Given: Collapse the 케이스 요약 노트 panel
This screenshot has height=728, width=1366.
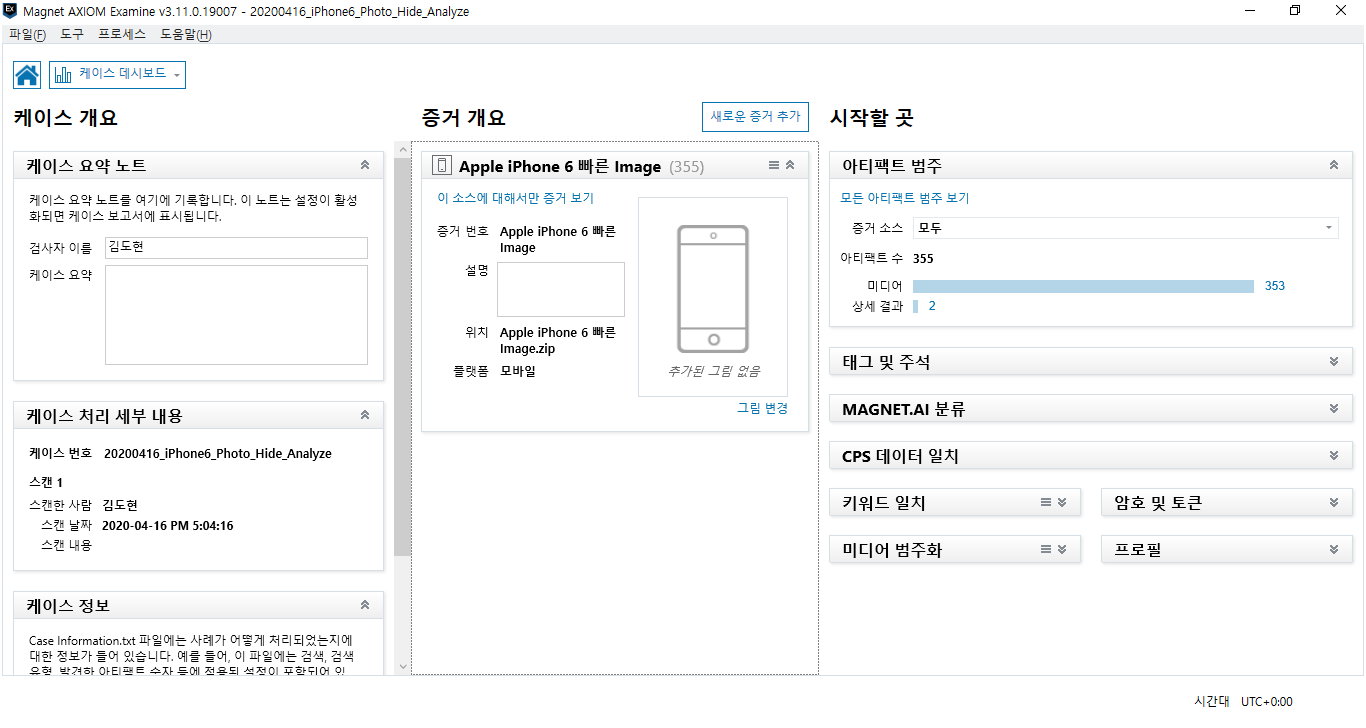Looking at the screenshot, I should coord(365,165).
